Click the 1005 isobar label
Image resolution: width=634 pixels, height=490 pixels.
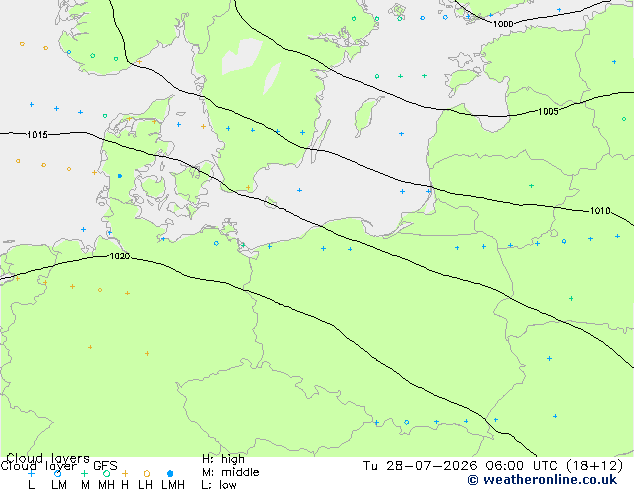[548, 112]
